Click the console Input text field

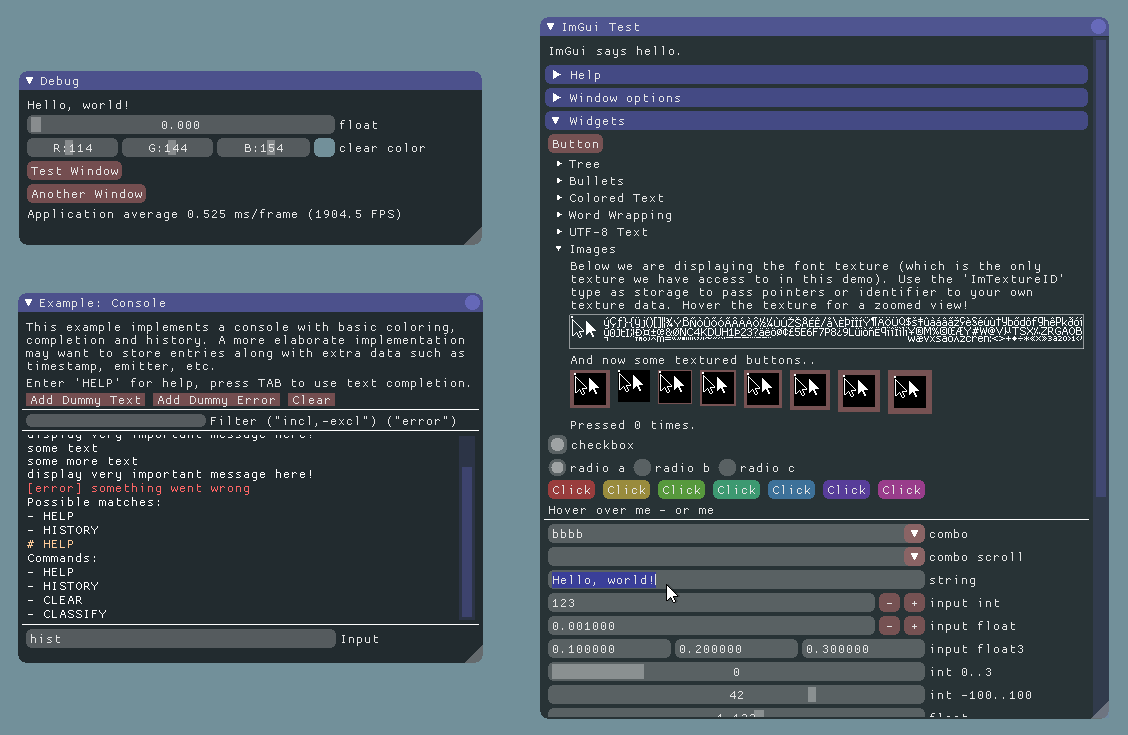point(180,639)
